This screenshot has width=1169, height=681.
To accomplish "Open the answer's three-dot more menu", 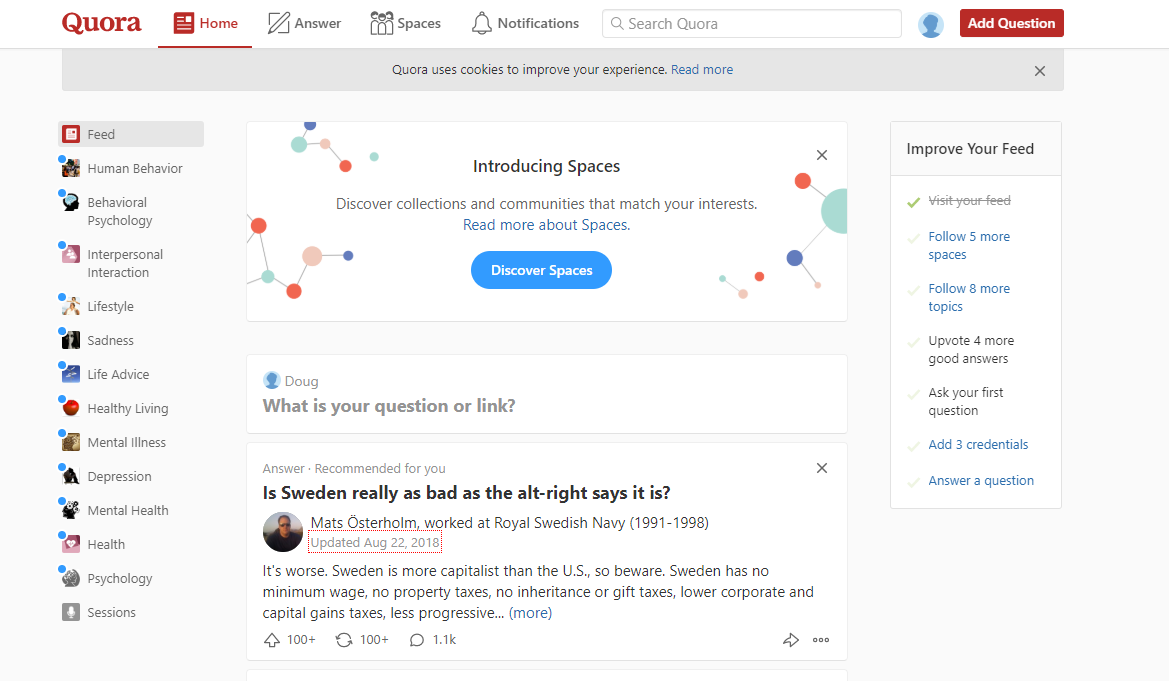I will (x=821, y=640).
